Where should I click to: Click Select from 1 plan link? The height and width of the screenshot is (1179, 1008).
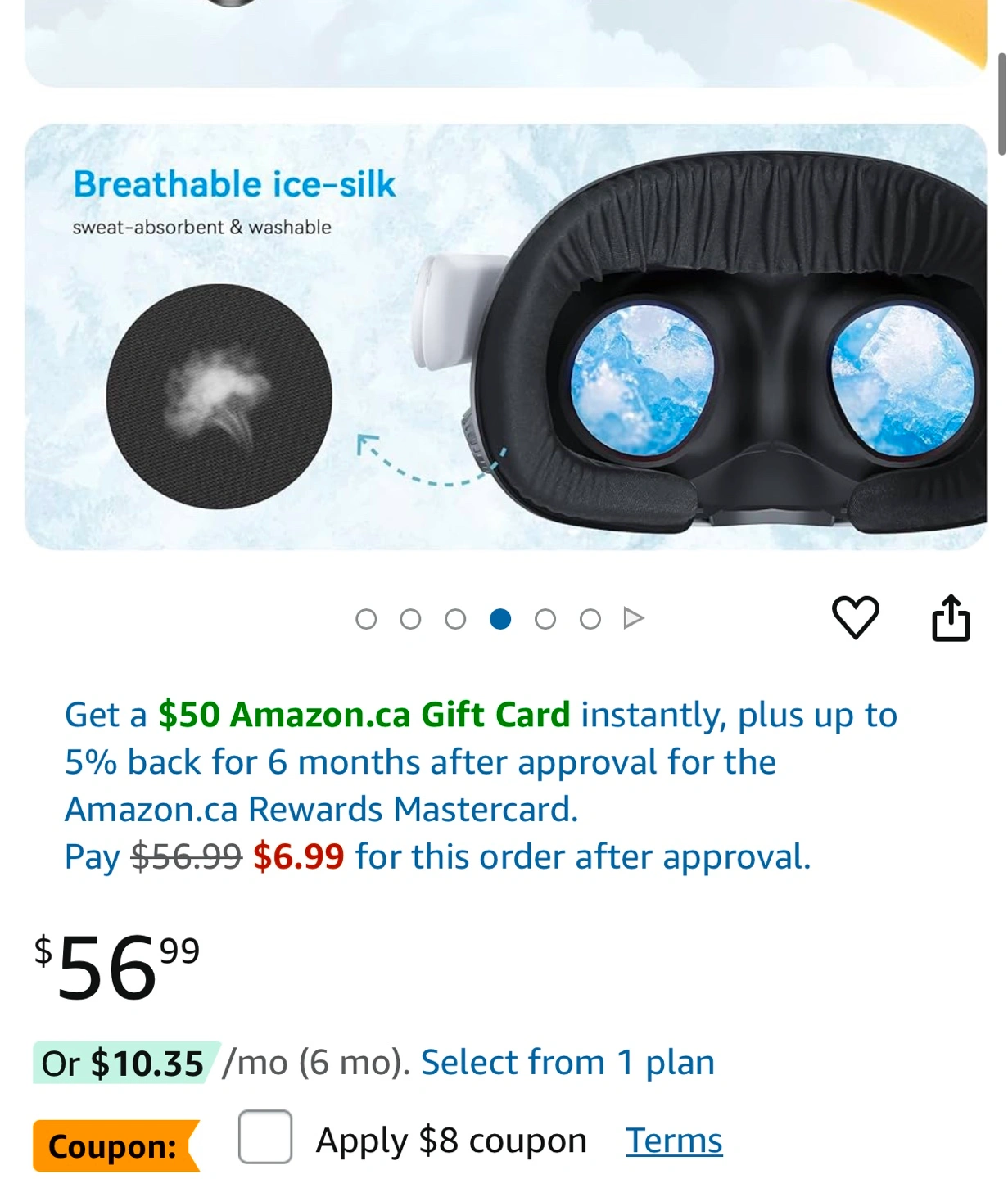pyautogui.click(x=567, y=1063)
